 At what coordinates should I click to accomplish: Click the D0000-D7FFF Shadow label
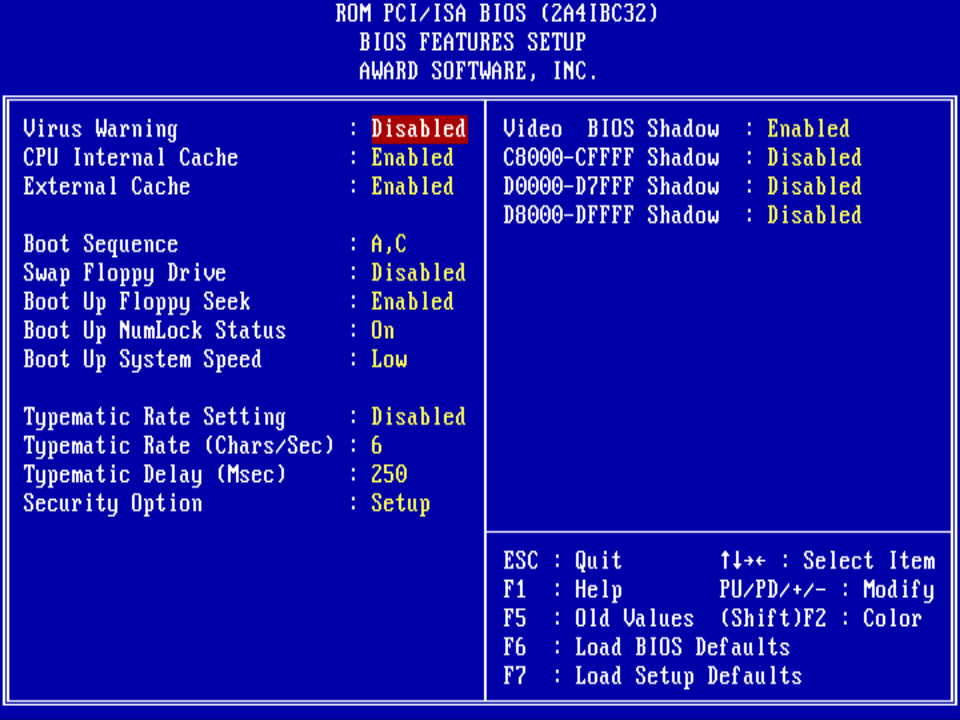[x=611, y=187]
